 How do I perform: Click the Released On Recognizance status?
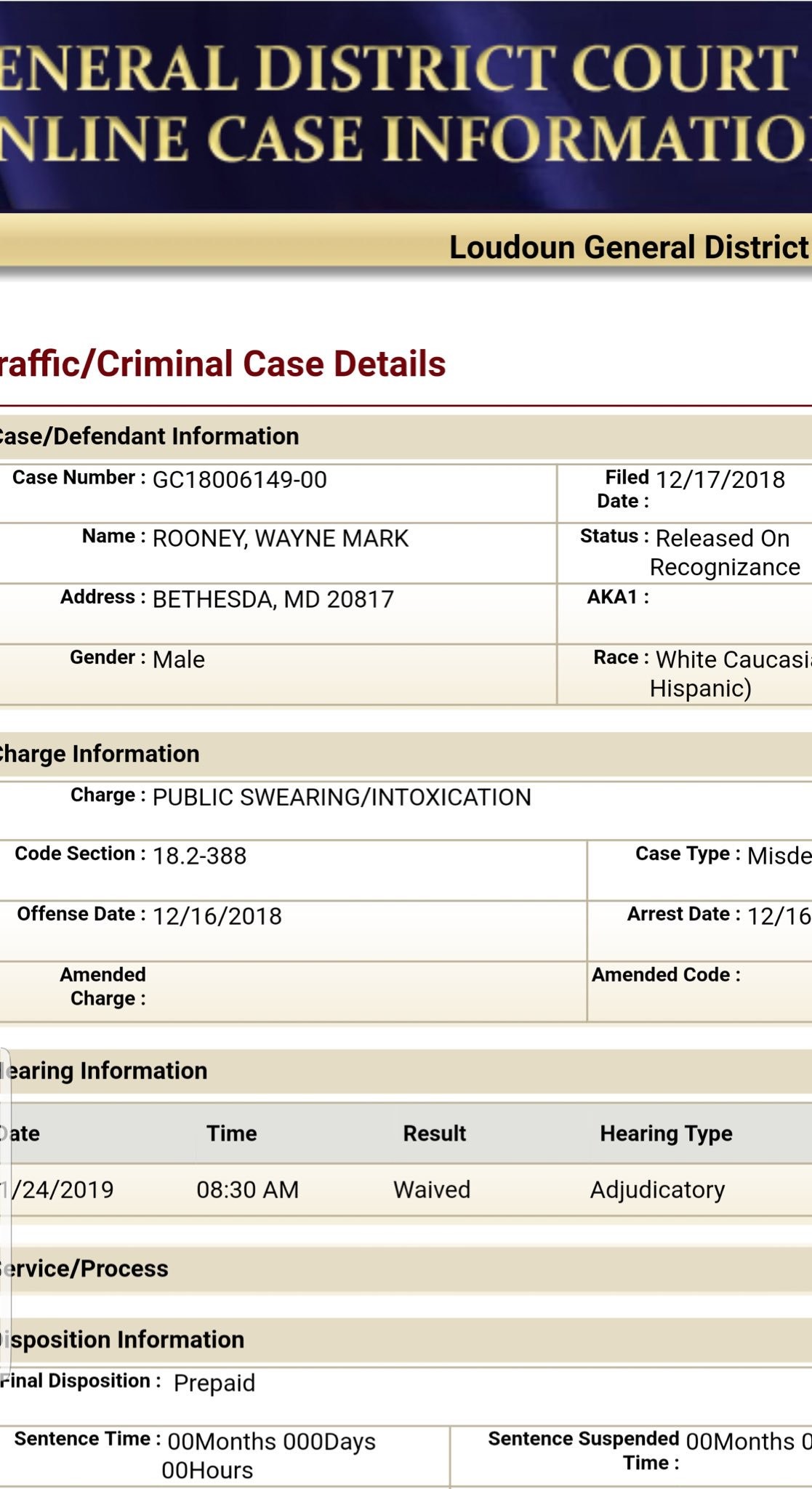(x=724, y=553)
